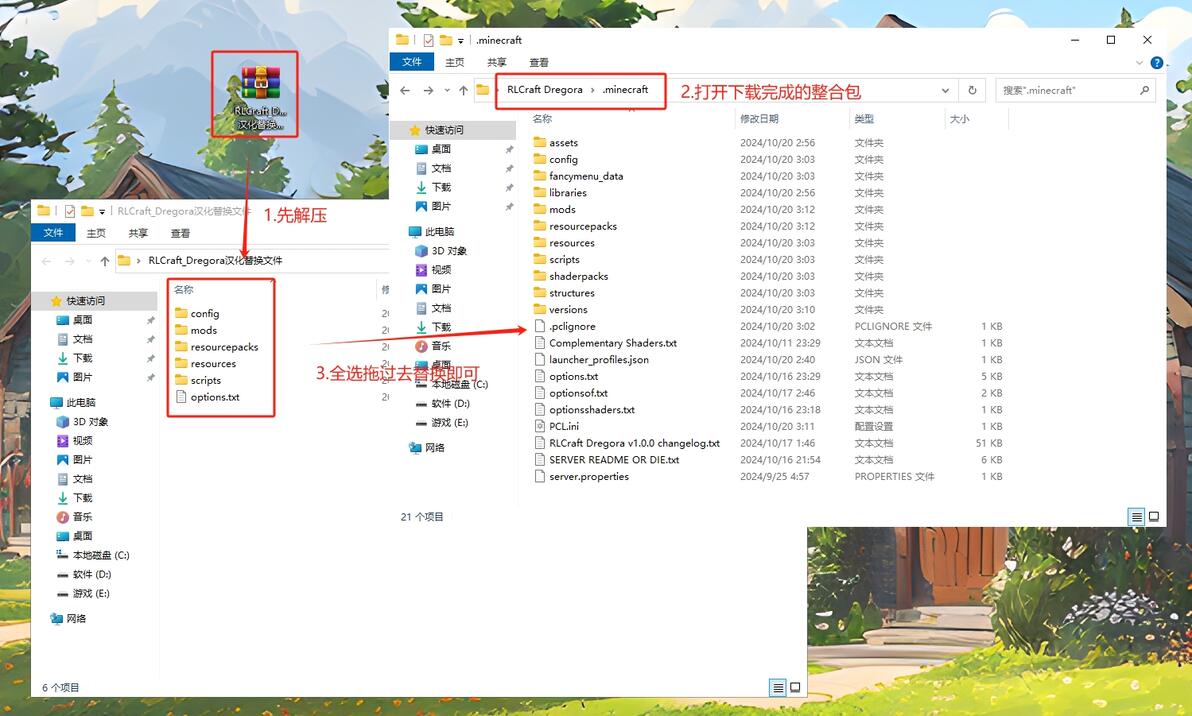Switch .minecraft window to large icons view
This screenshot has width=1192, height=716.
1153,517
